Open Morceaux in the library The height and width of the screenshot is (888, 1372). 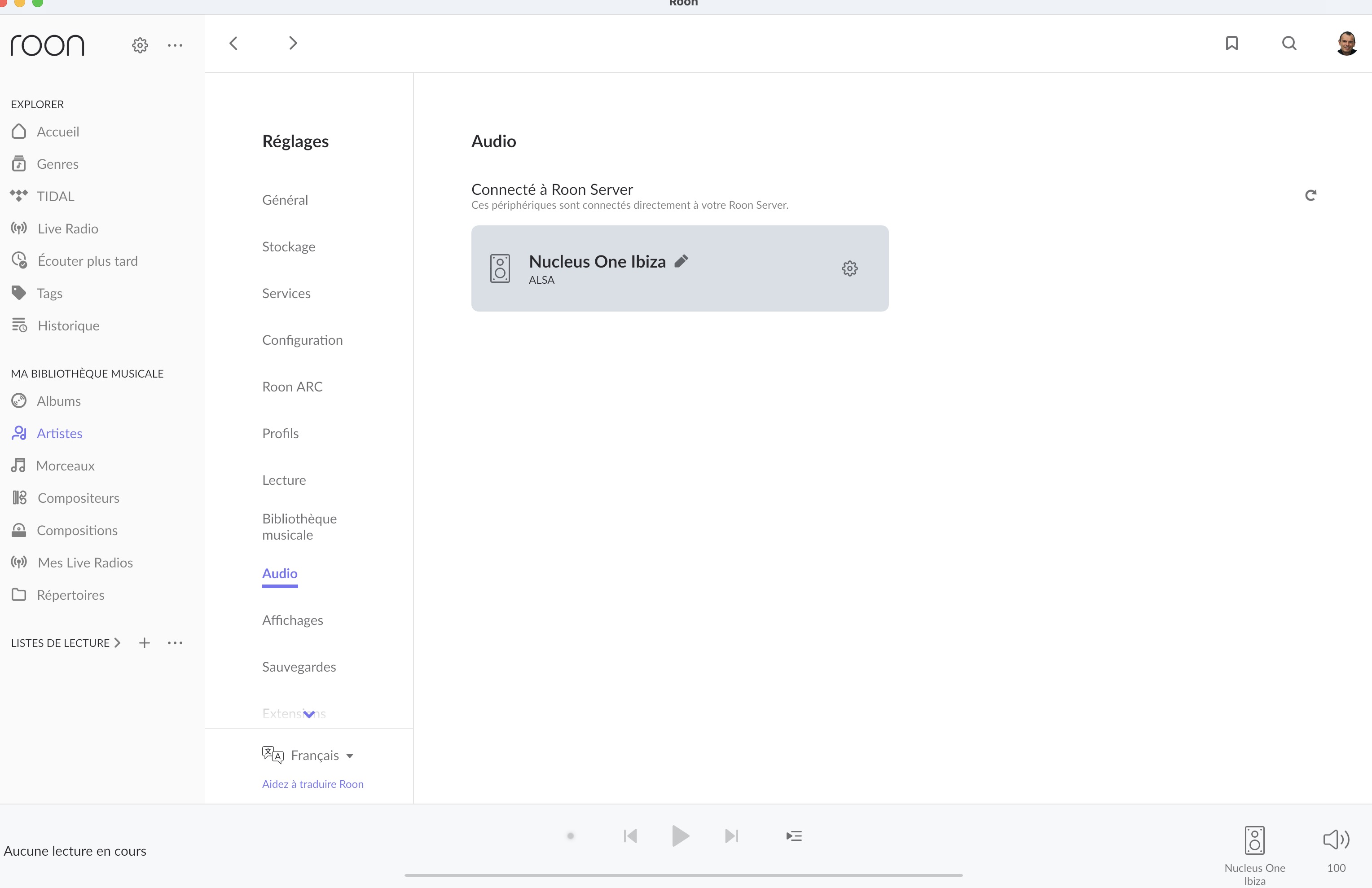click(x=53, y=466)
